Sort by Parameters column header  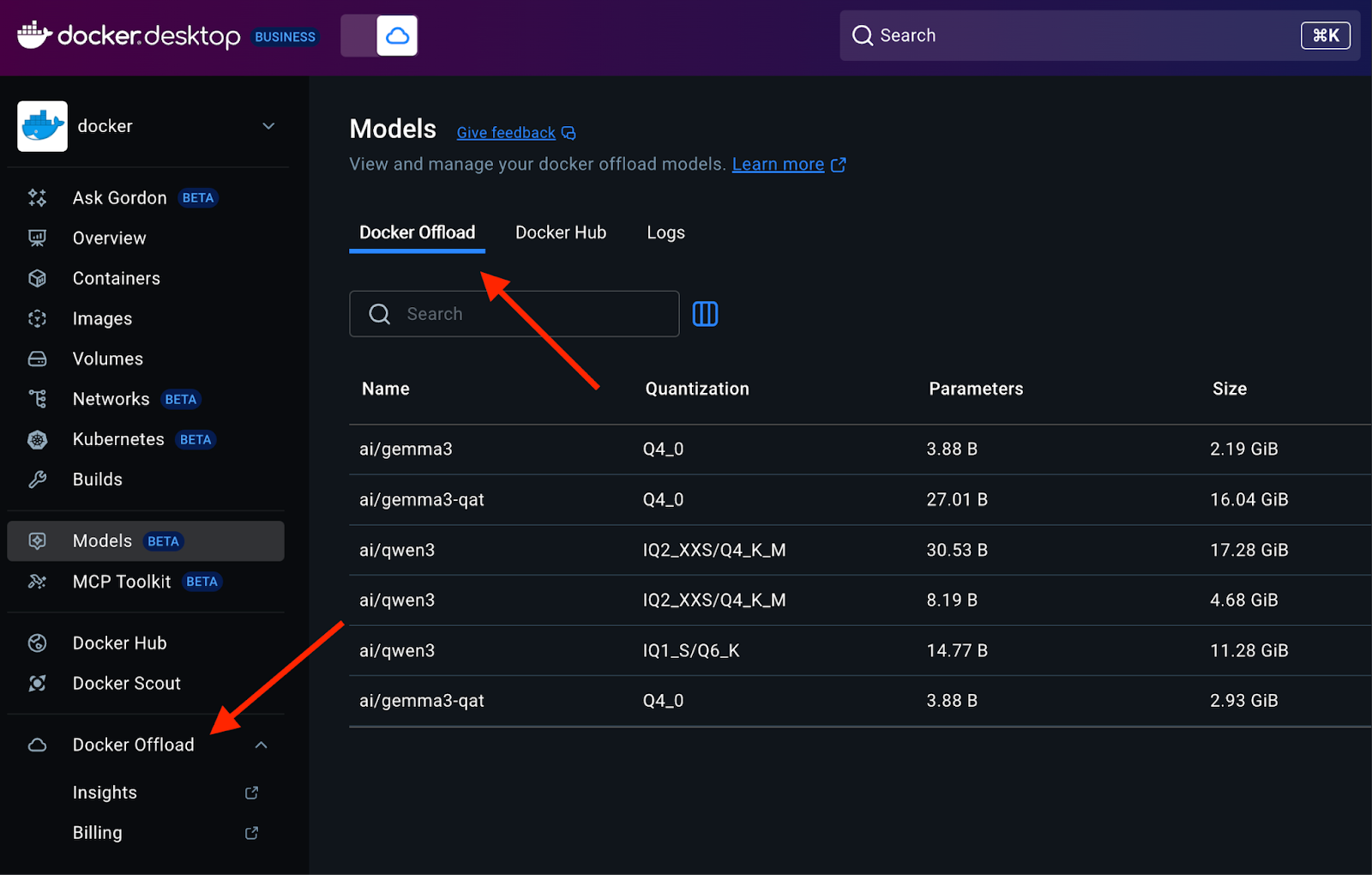coord(976,389)
